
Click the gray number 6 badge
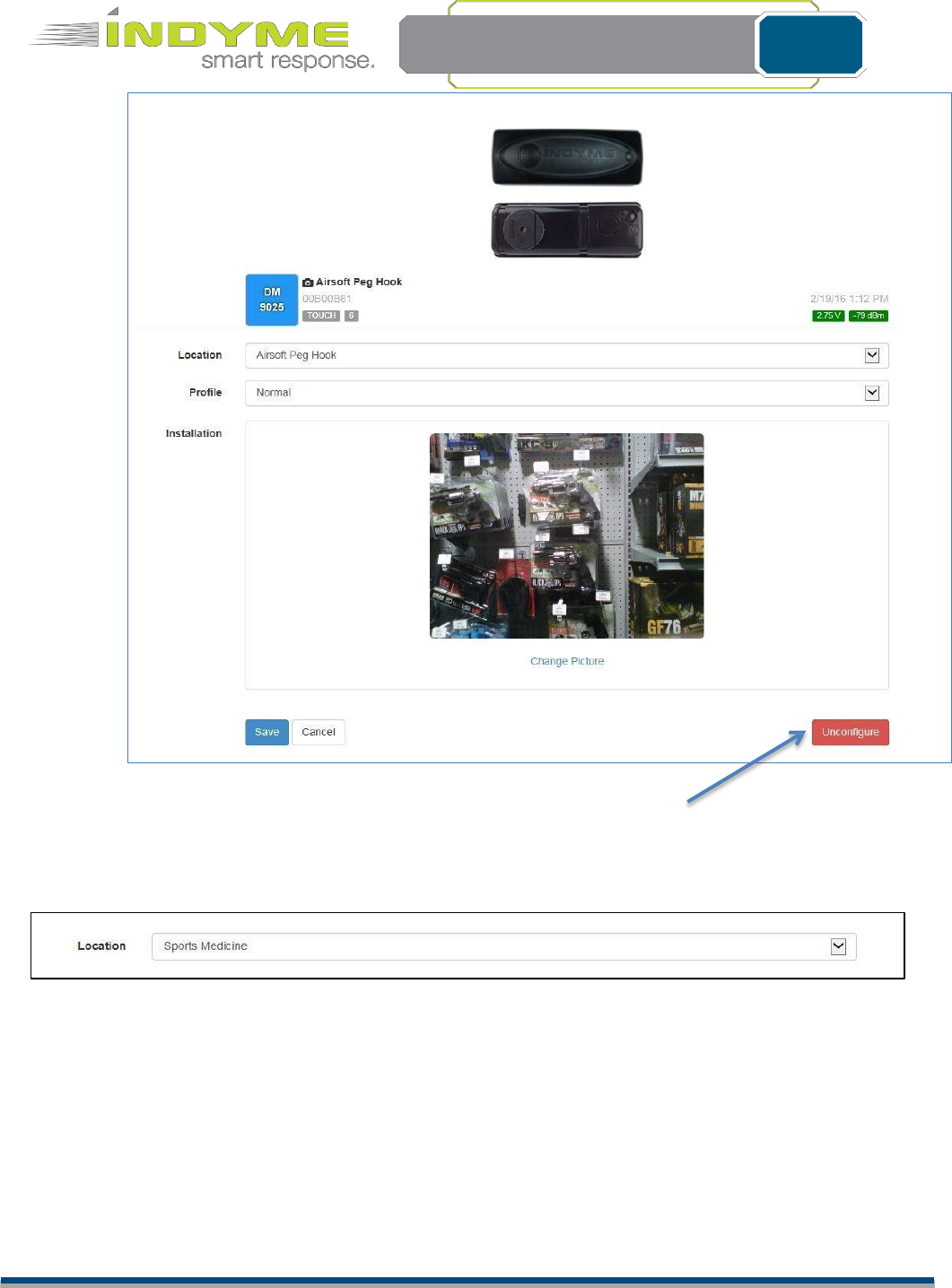click(x=352, y=316)
